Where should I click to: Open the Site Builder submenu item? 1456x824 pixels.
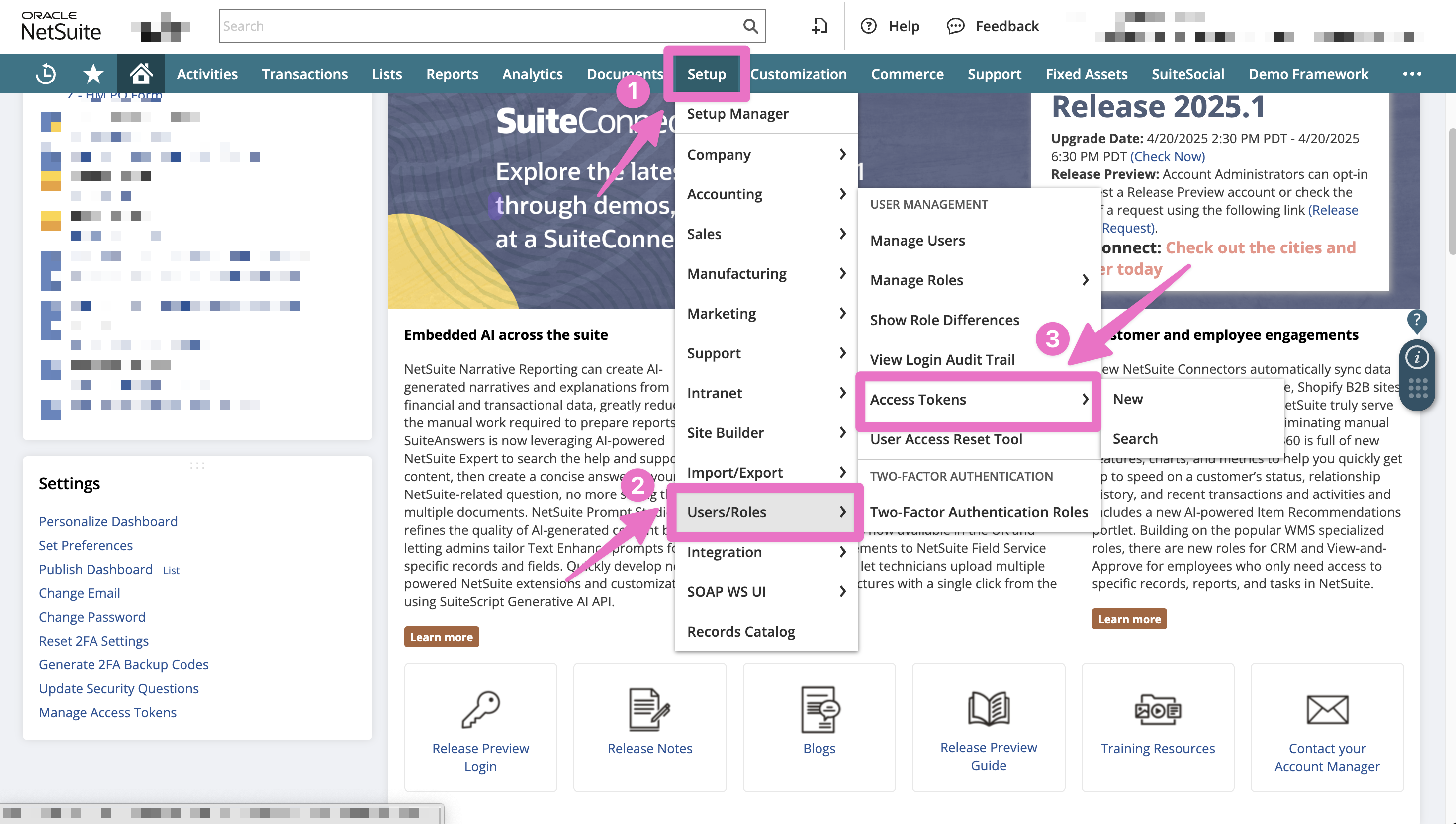coord(766,432)
